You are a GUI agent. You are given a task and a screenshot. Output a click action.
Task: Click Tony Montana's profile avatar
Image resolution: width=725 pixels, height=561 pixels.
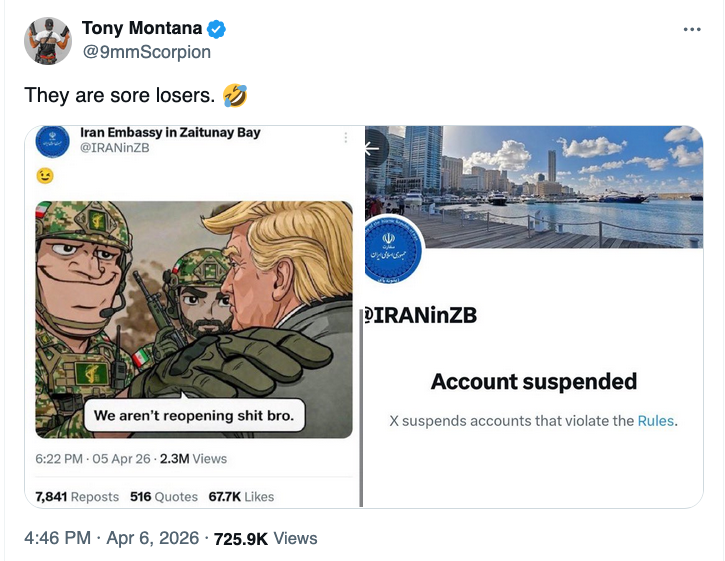(x=48, y=41)
